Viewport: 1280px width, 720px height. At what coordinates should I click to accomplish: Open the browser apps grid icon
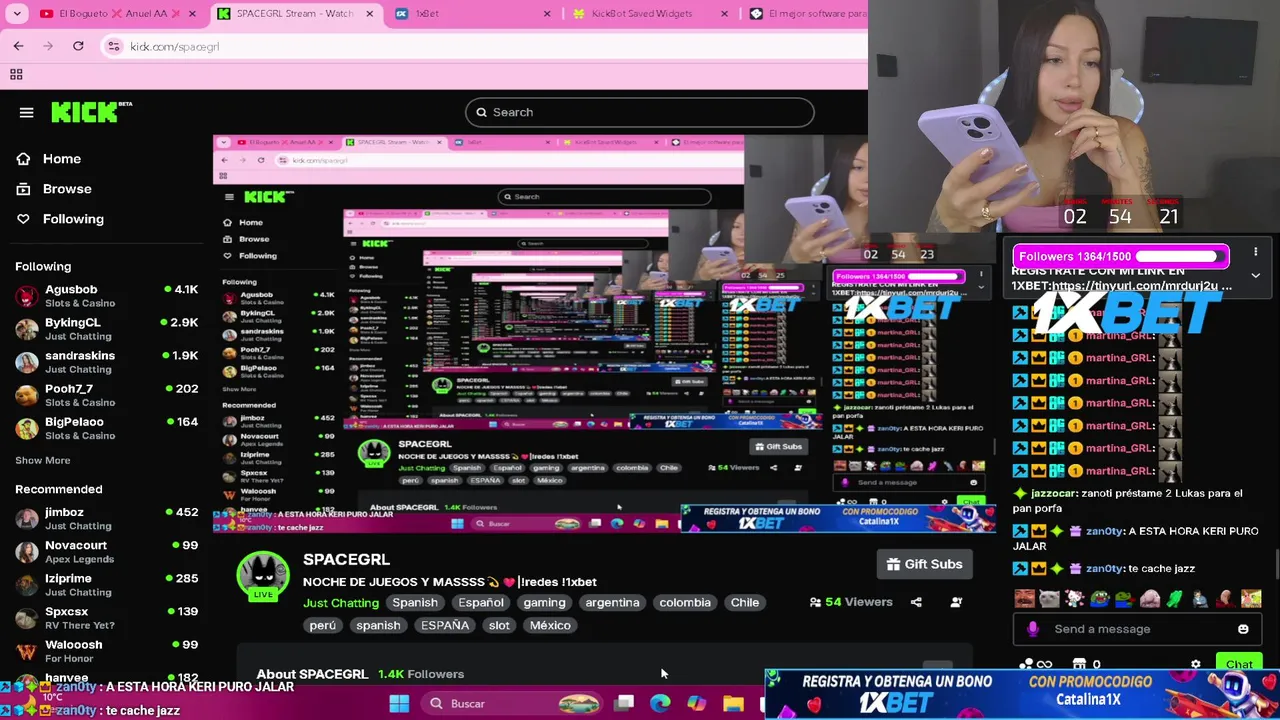[16, 74]
